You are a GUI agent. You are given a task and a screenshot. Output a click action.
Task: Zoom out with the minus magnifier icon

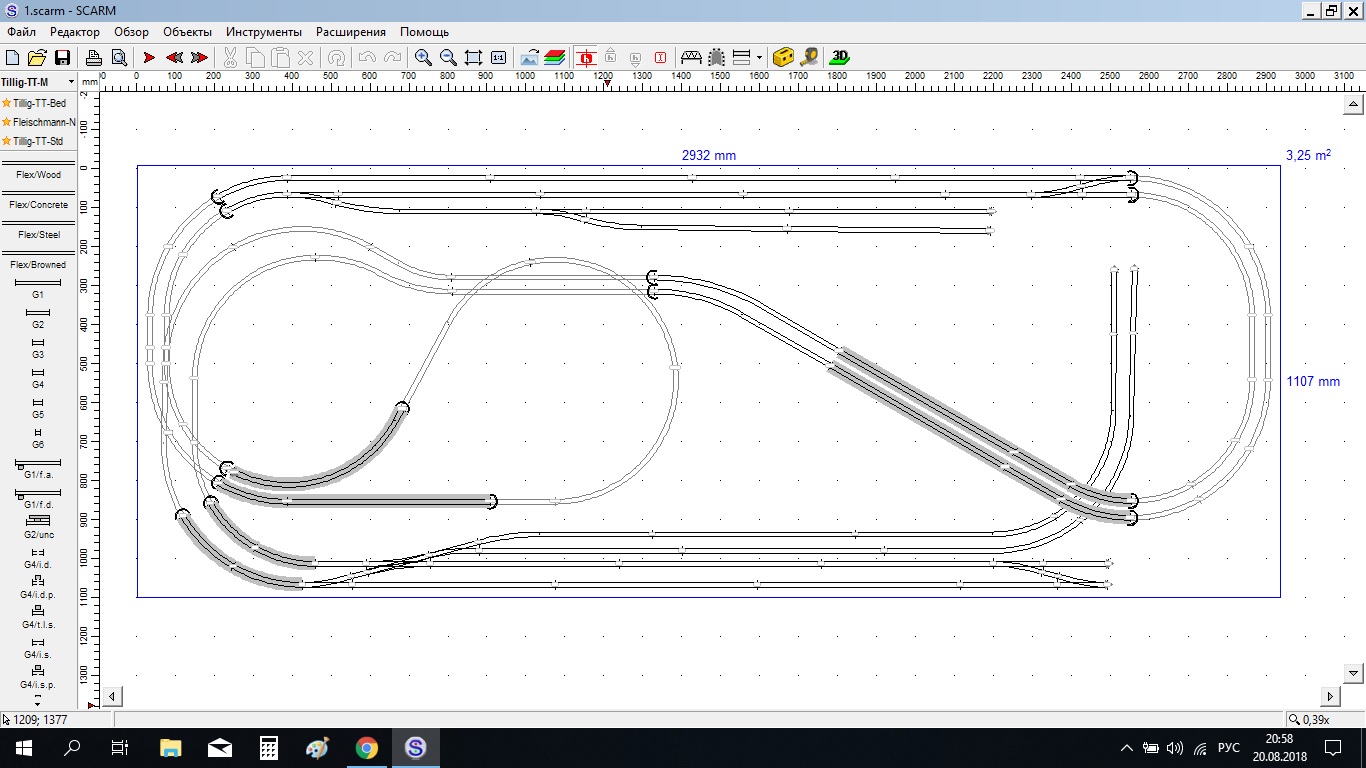click(448, 57)
